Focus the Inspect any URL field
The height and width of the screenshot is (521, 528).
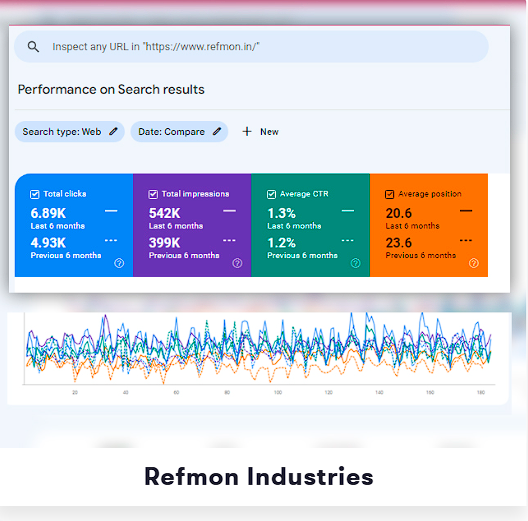pyautogui.click(x=251, y=46)
